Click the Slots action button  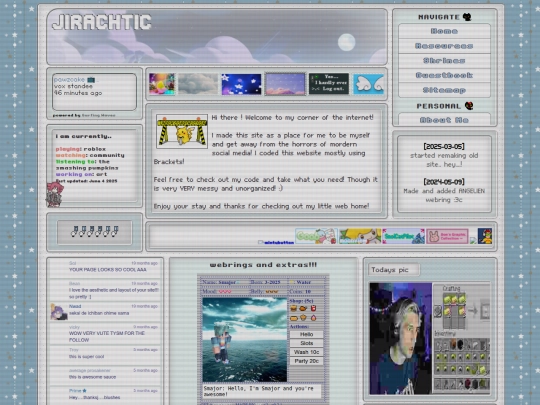(306, 343)
